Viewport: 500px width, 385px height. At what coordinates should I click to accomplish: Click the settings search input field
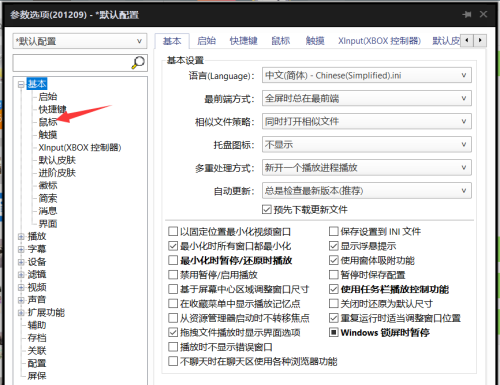coord(72,63)
